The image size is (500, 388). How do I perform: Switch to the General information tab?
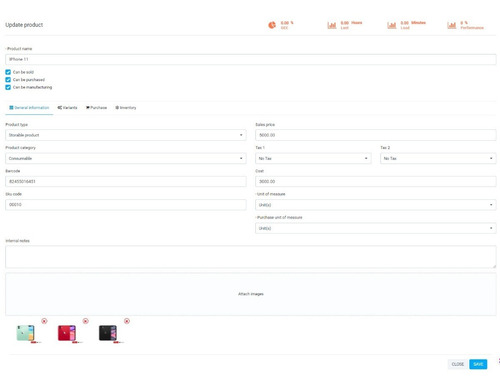[x=29, y=108]
